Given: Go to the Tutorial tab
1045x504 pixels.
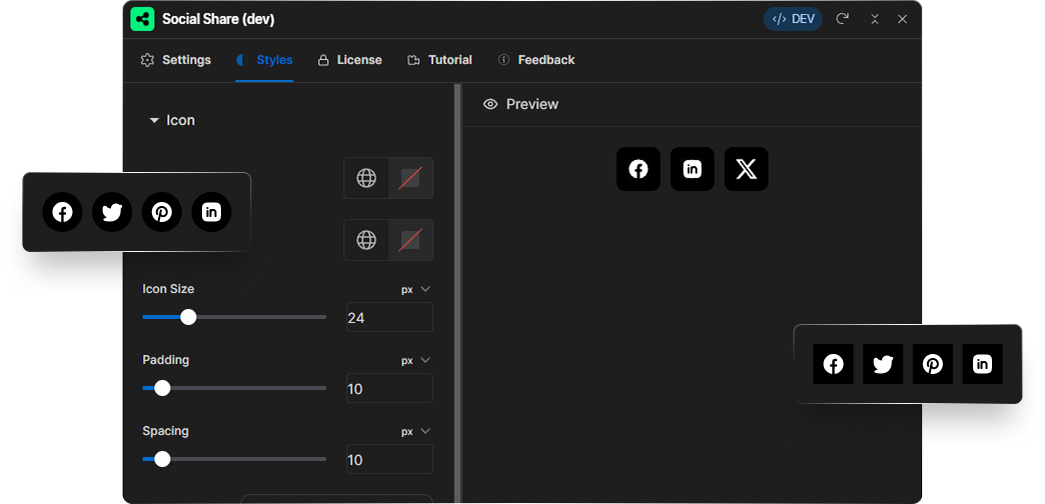Looking at the screenshot, I should [x=440, y=60].
